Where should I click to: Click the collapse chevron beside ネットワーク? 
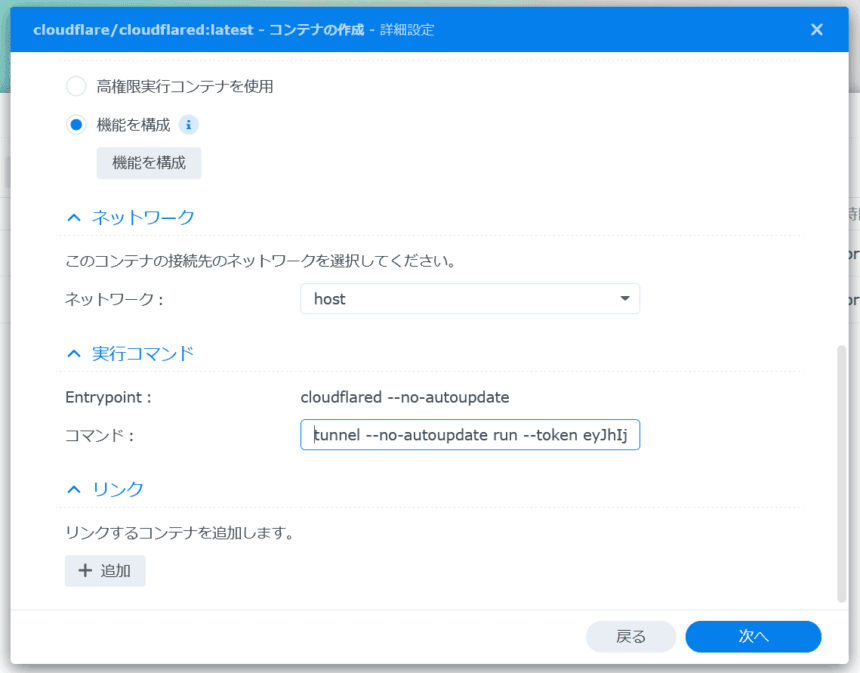[x=73, y=217]
